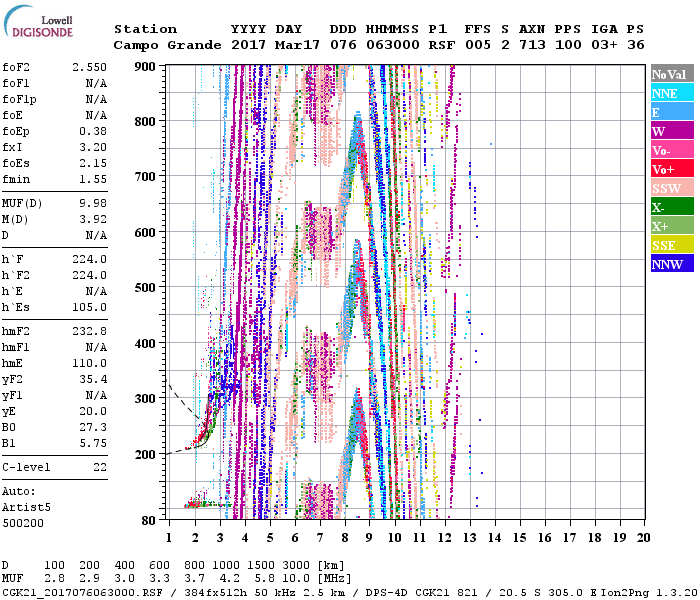
Task: Select the C-level value 22
Action: coord(100,467)
